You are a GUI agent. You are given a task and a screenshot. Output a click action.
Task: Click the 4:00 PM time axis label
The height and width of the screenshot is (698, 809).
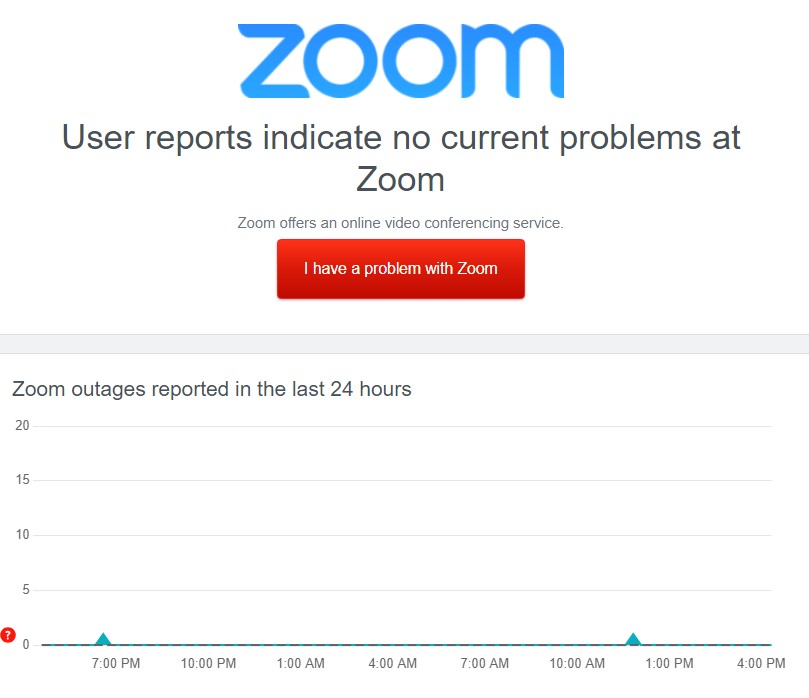(761, 663)
